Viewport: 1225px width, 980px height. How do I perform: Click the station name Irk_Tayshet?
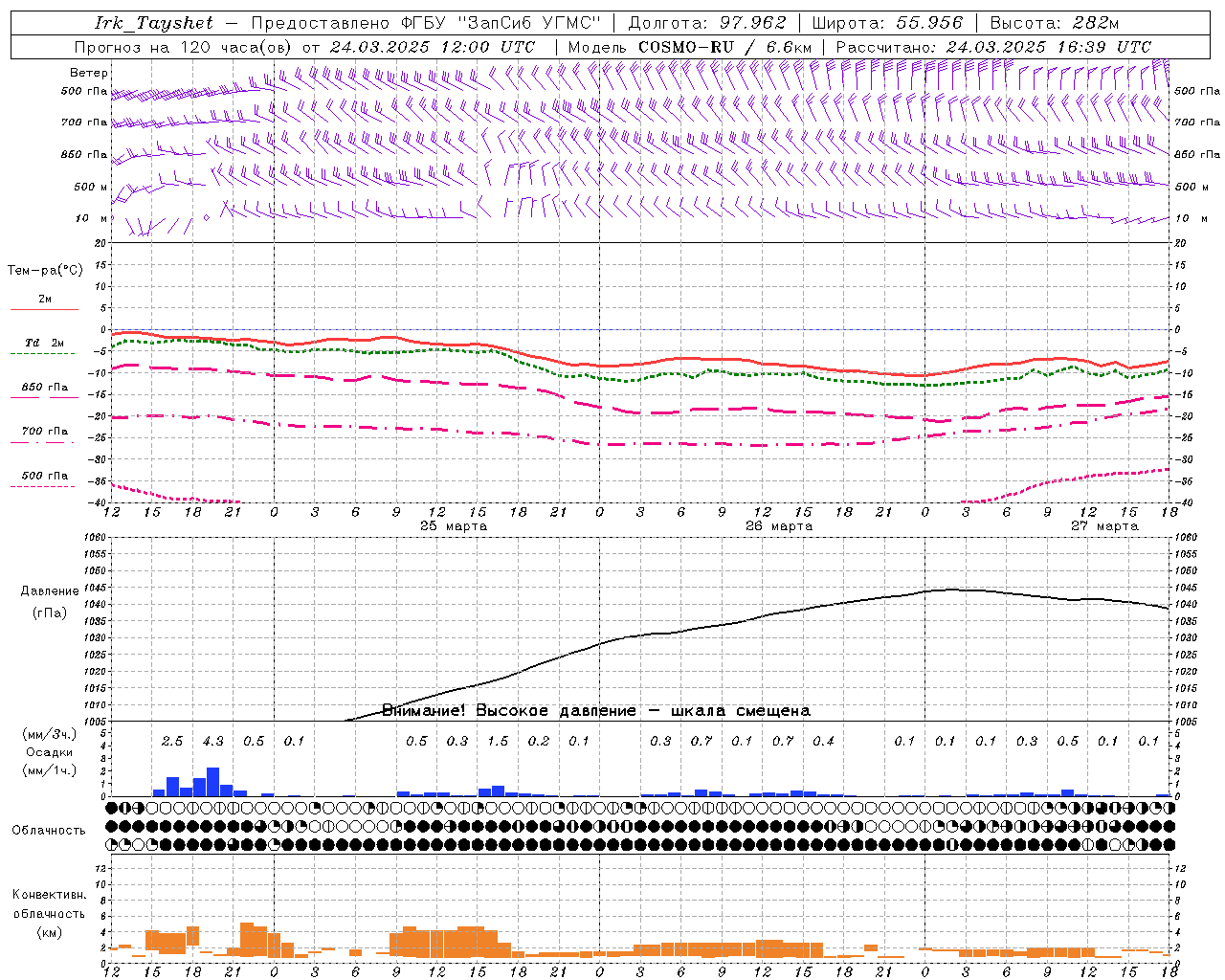click(x=154, y=23)
